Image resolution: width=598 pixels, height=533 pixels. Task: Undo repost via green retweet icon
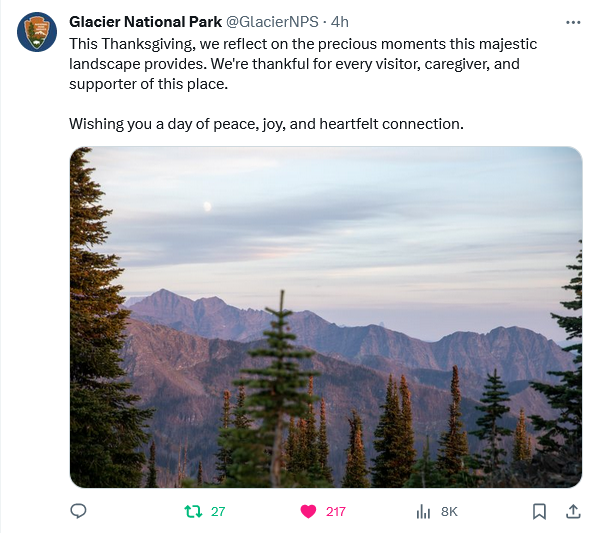pyautogui.click(x=193, y=511)
